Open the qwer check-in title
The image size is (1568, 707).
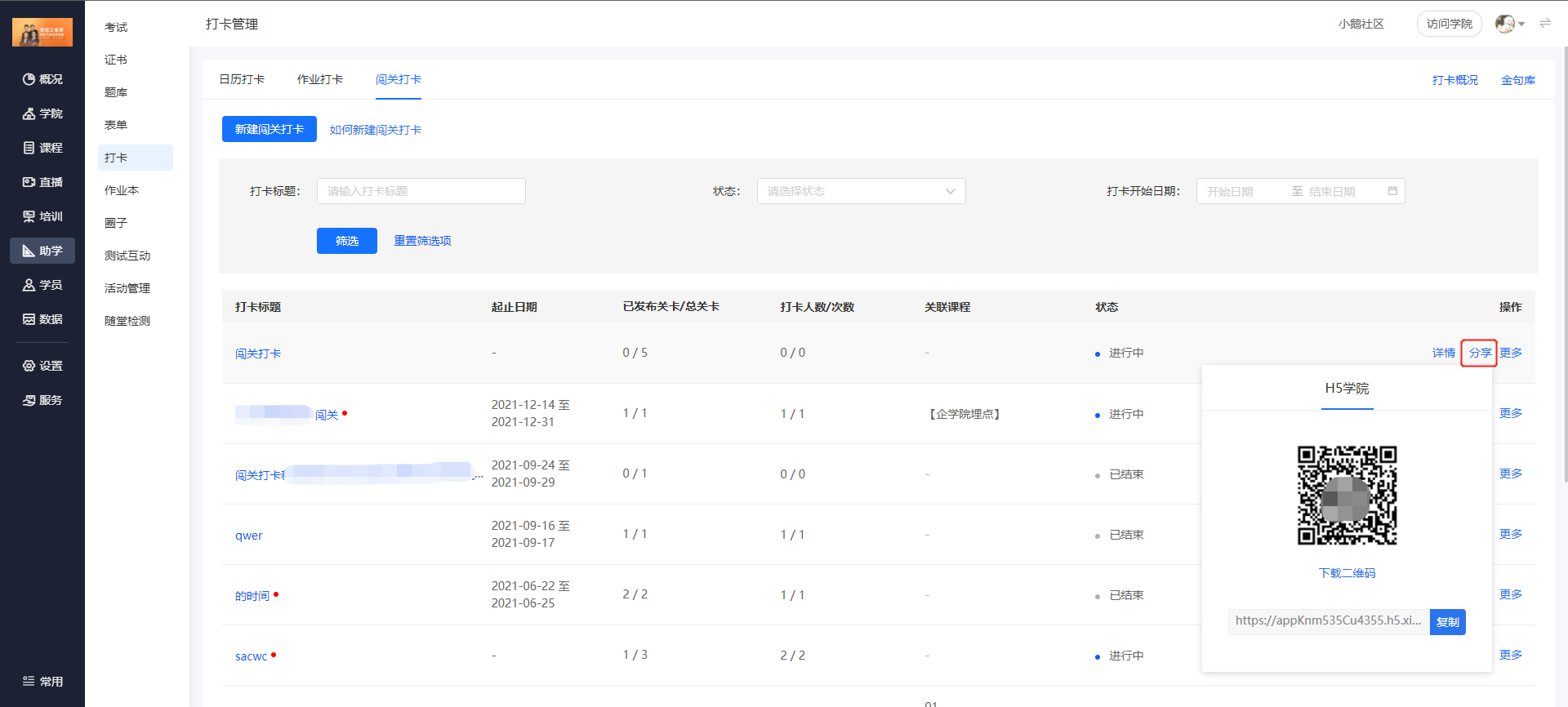(249, 536)
